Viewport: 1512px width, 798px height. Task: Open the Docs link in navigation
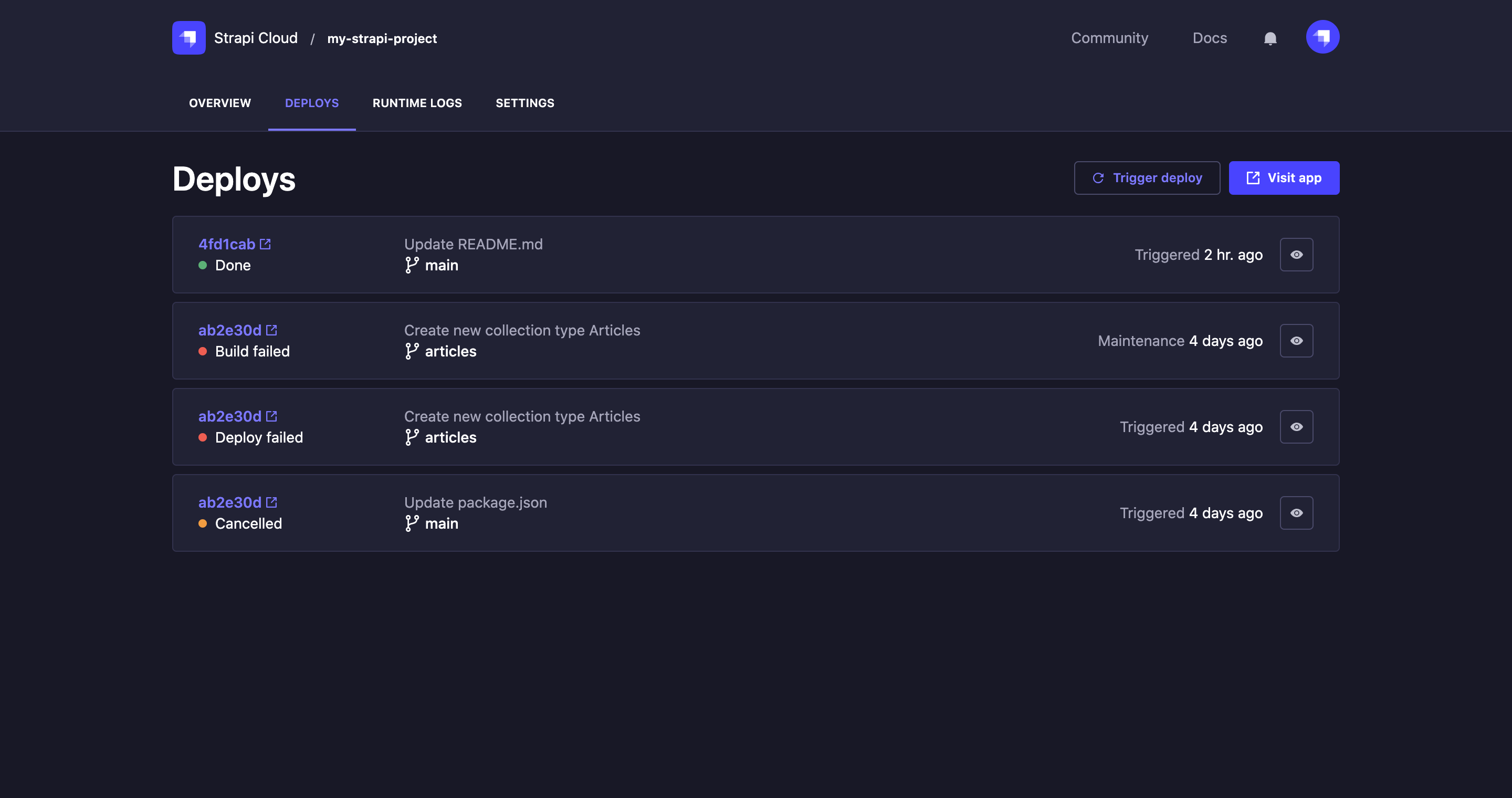[1210, 37]
